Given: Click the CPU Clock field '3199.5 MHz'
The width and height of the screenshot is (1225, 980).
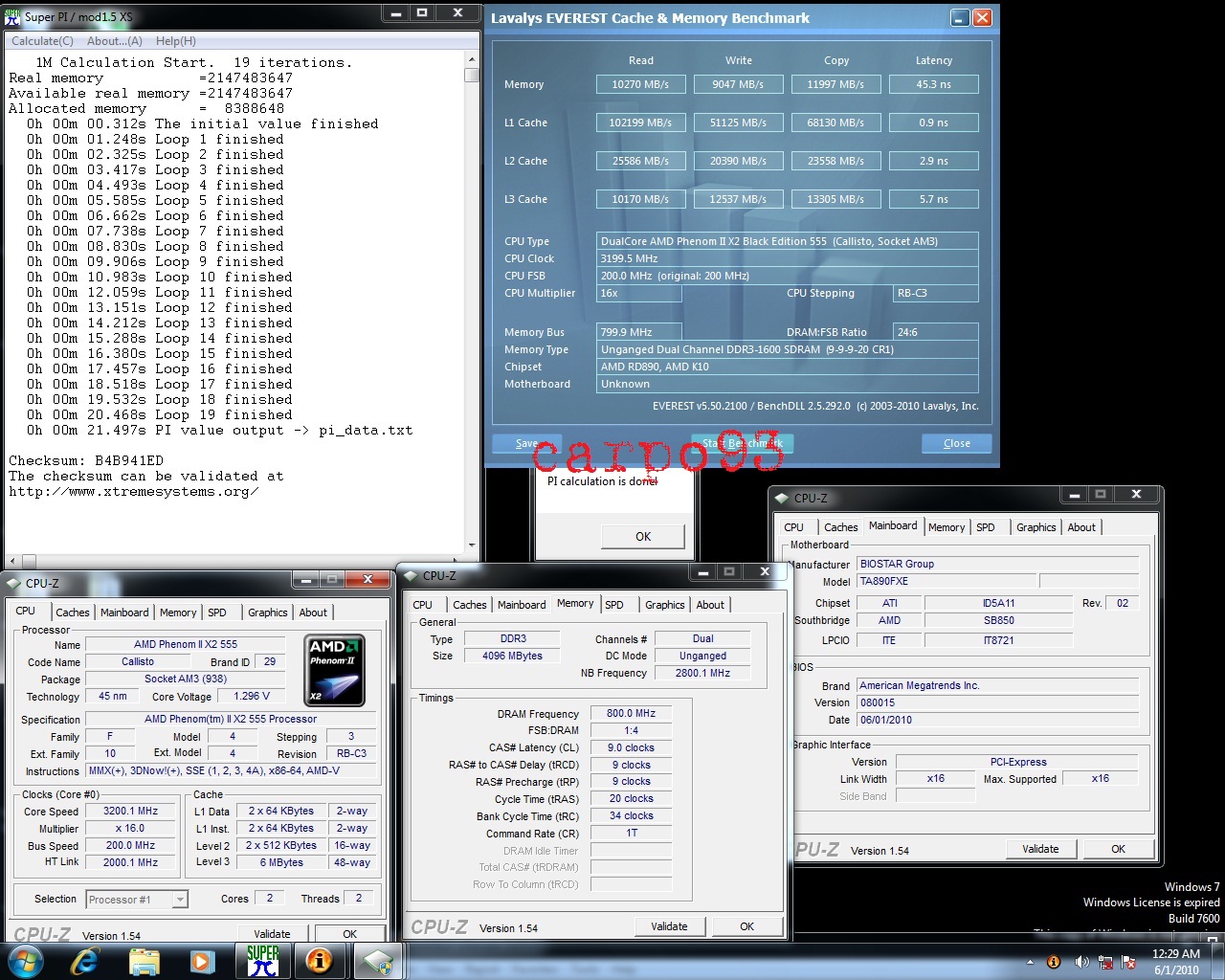Looking at the screenshot, I should [x=788, y=258].
